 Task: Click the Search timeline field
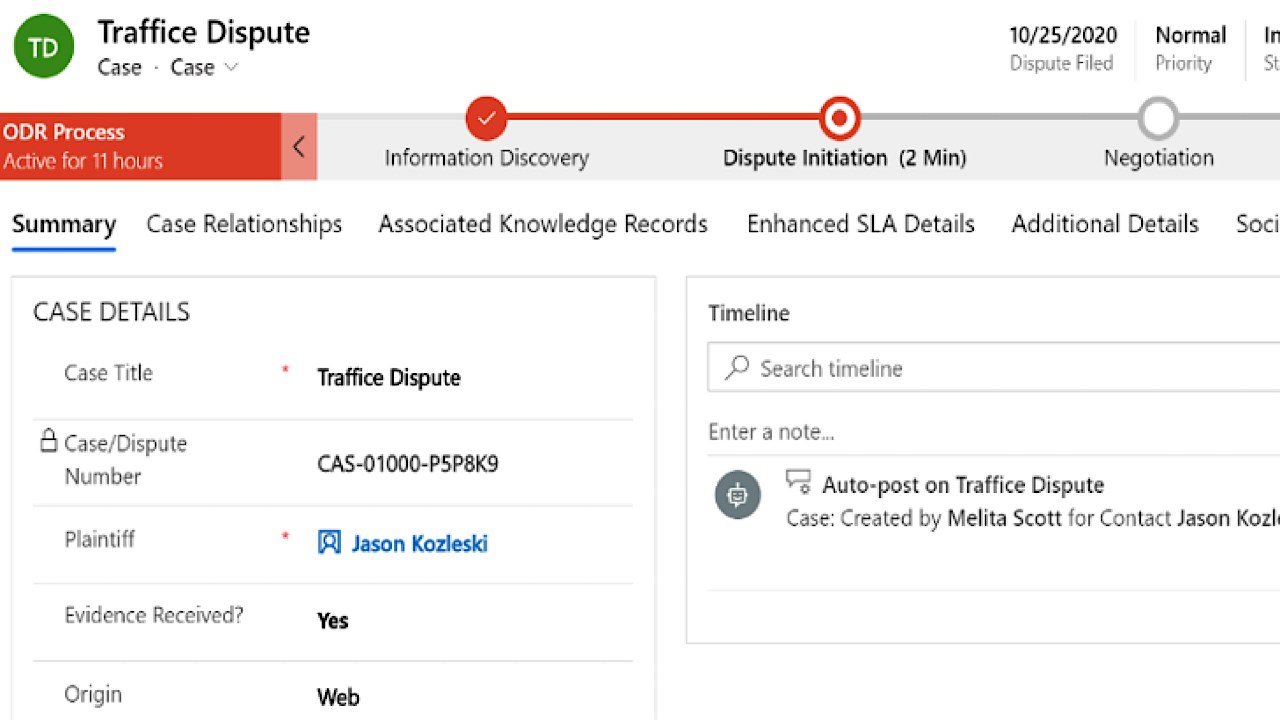click(1000, 369)
